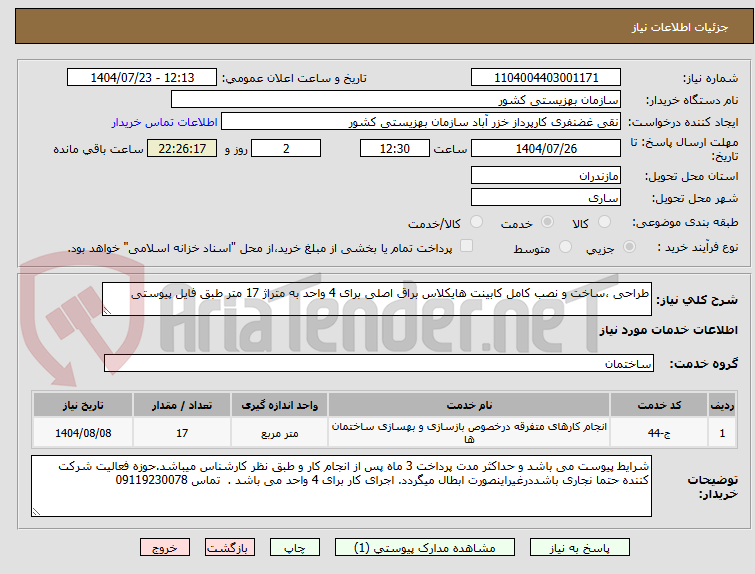Toggle اسناد خزانه اسلامی payment checkbox
Viewport: 755px width, 574px height.
(466, 246)
